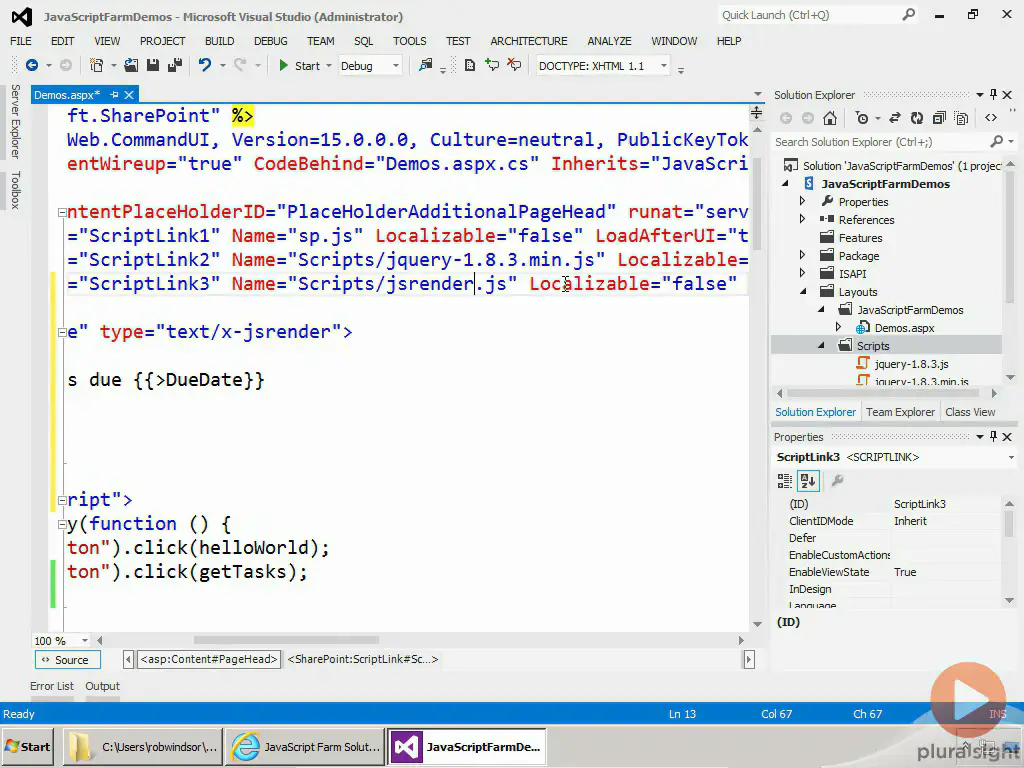Expand the Package folder node
Screen dimensions: 1024x768
coord(803,255)
